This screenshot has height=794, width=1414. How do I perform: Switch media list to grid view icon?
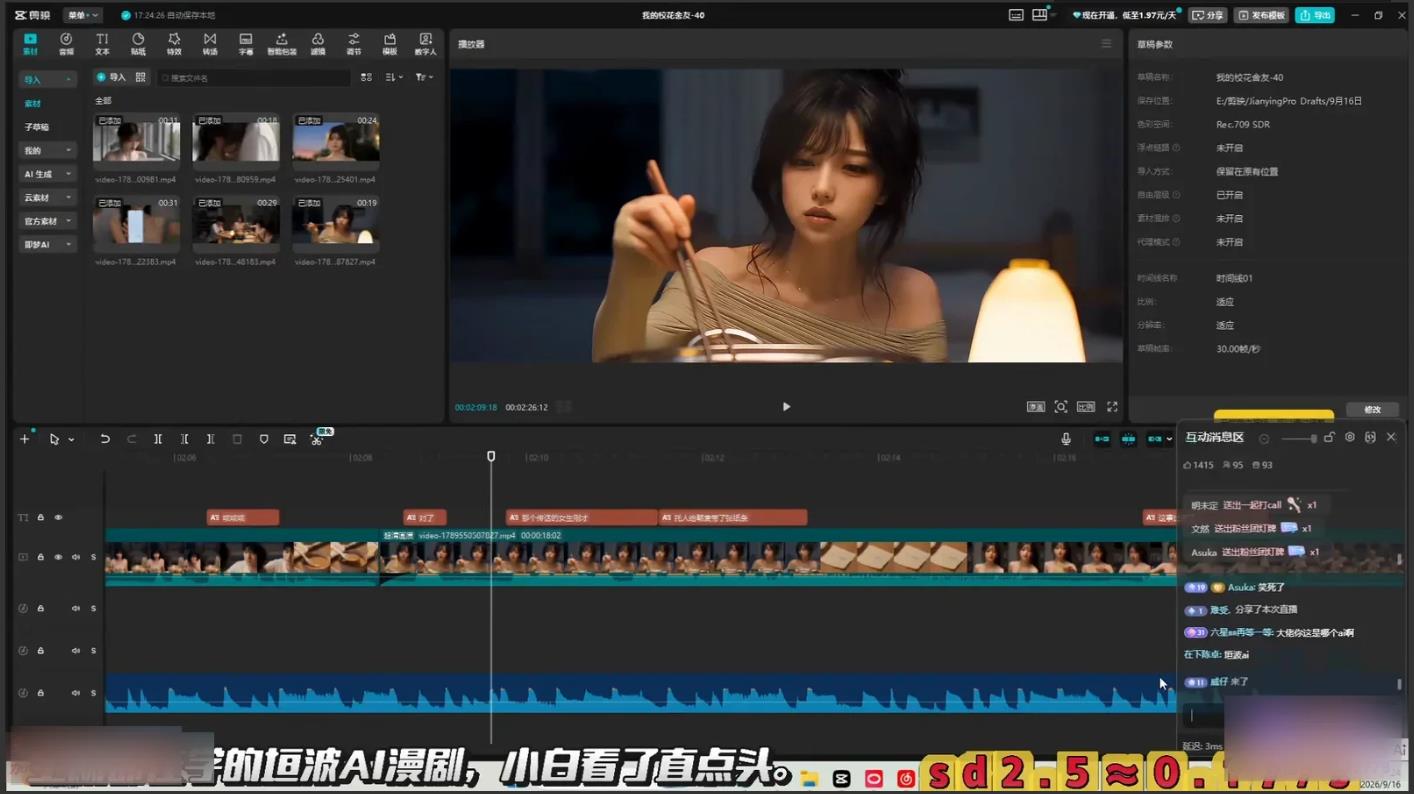[366, 77]
